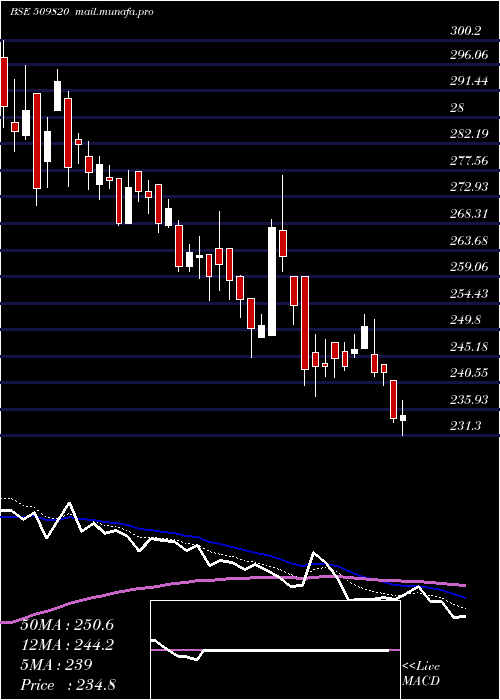Click the BSE 509820 mail.munafa.pro title text
Screen dimensions: 500x700
click(x=82, y=12)
